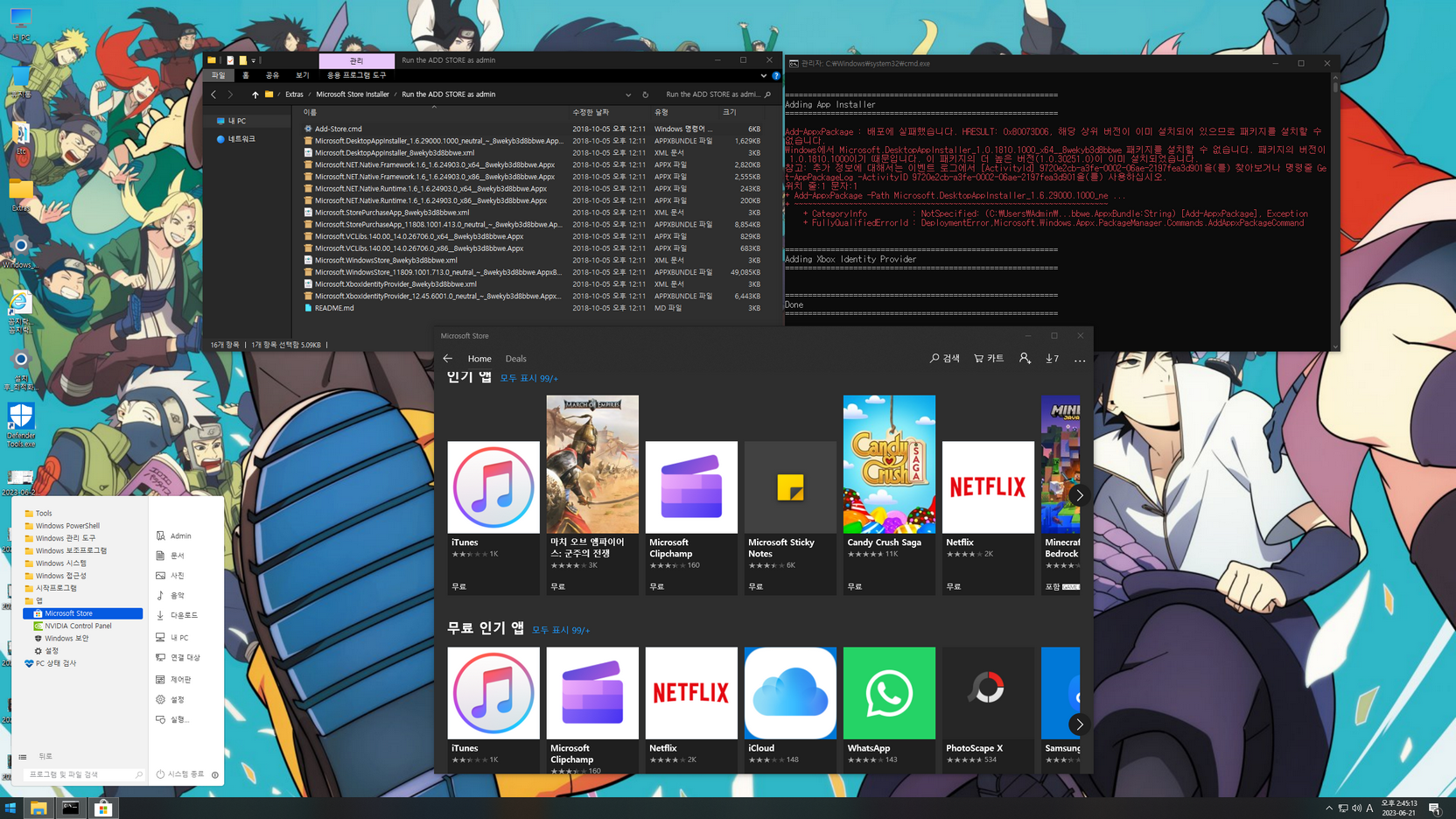
Task: Open the 홈 ribbon tab in Explorer
Action: tap(246, 75)
